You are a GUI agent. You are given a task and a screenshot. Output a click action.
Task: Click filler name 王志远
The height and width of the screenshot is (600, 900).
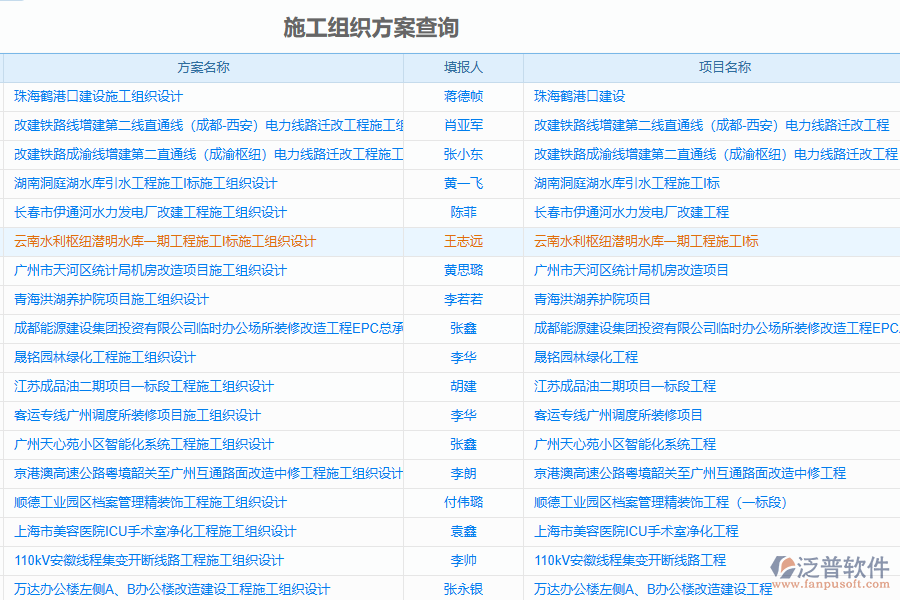(x=462, y=241)
